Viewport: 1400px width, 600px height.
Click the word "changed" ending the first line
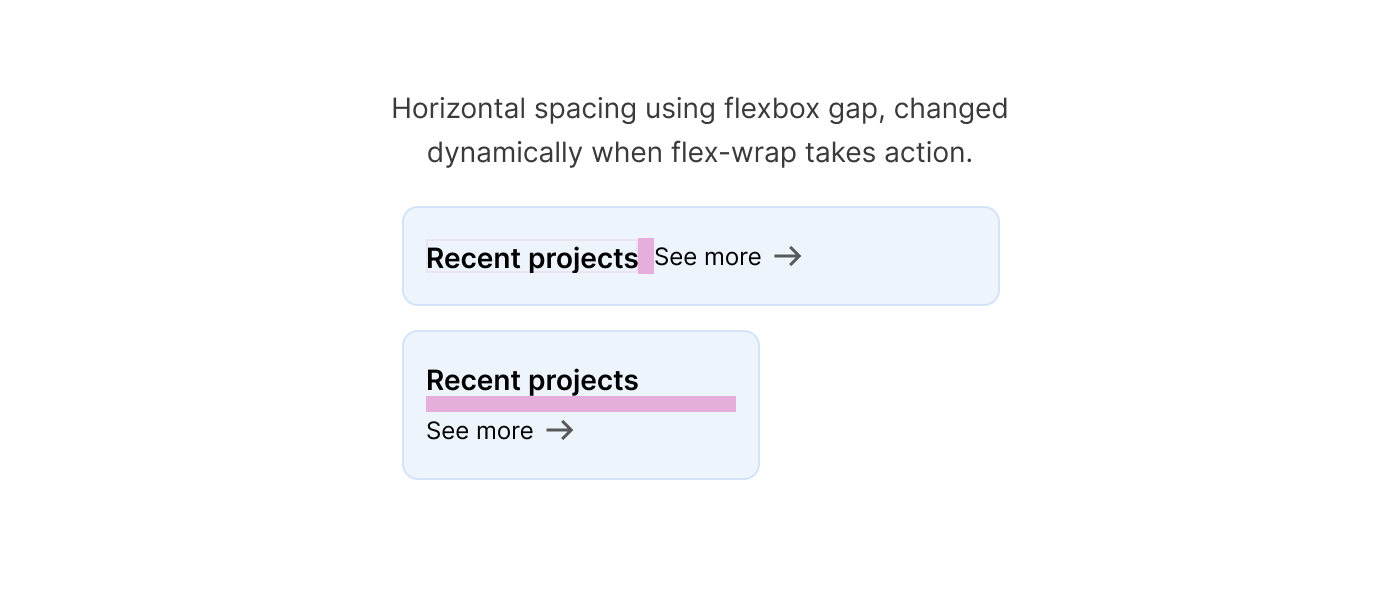click(950, 108)
